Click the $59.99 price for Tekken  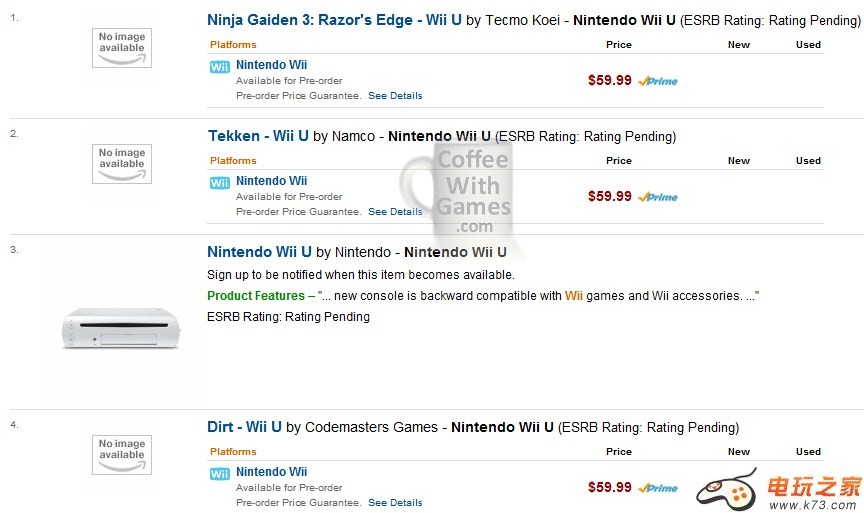(x=609, y=197)
